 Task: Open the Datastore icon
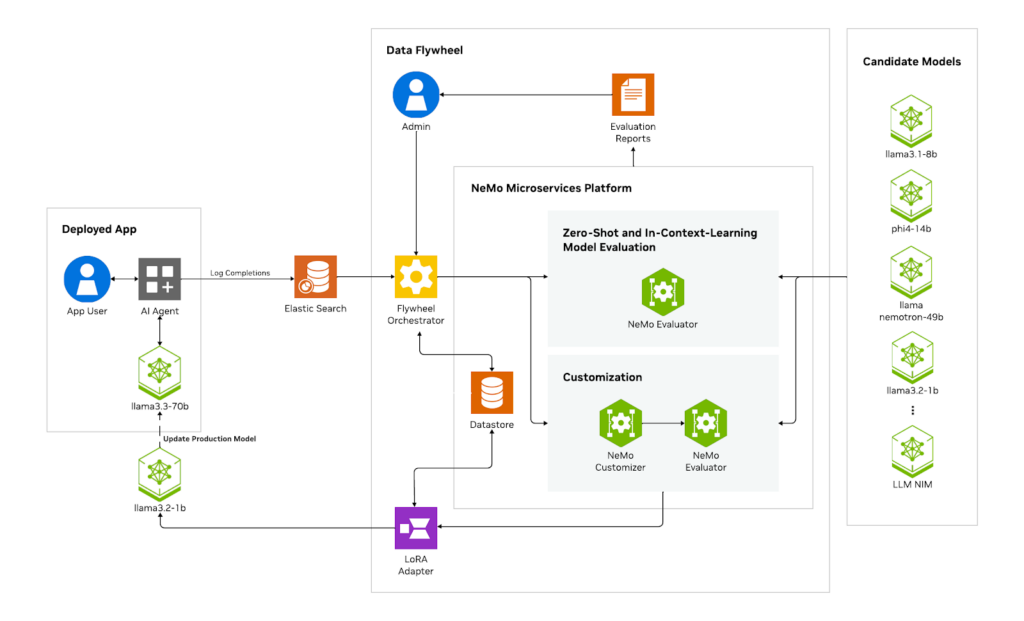coord(491,393)
